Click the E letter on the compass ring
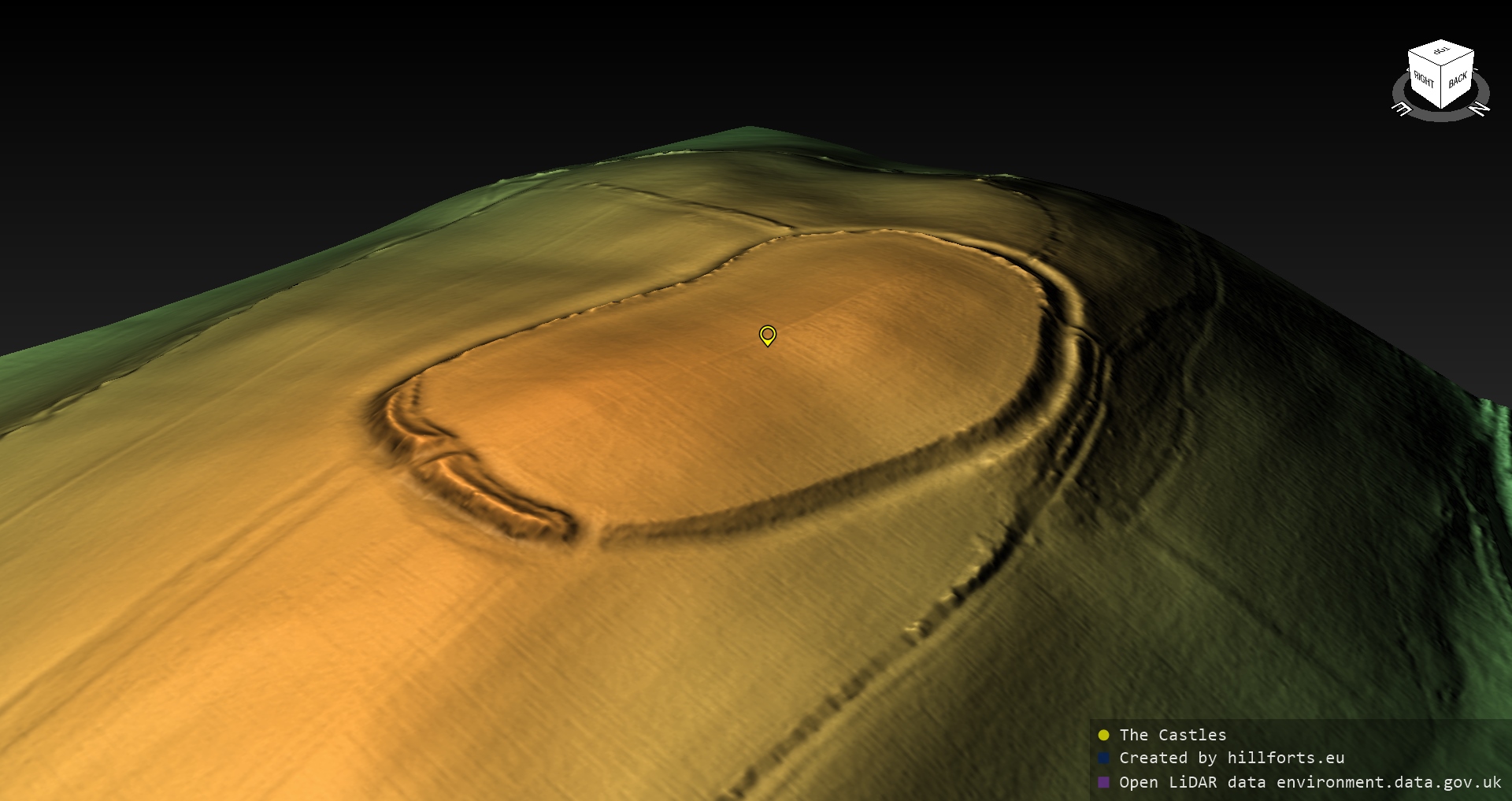The width and height of the screenshot is (1512, 801). pos(1402,110)
